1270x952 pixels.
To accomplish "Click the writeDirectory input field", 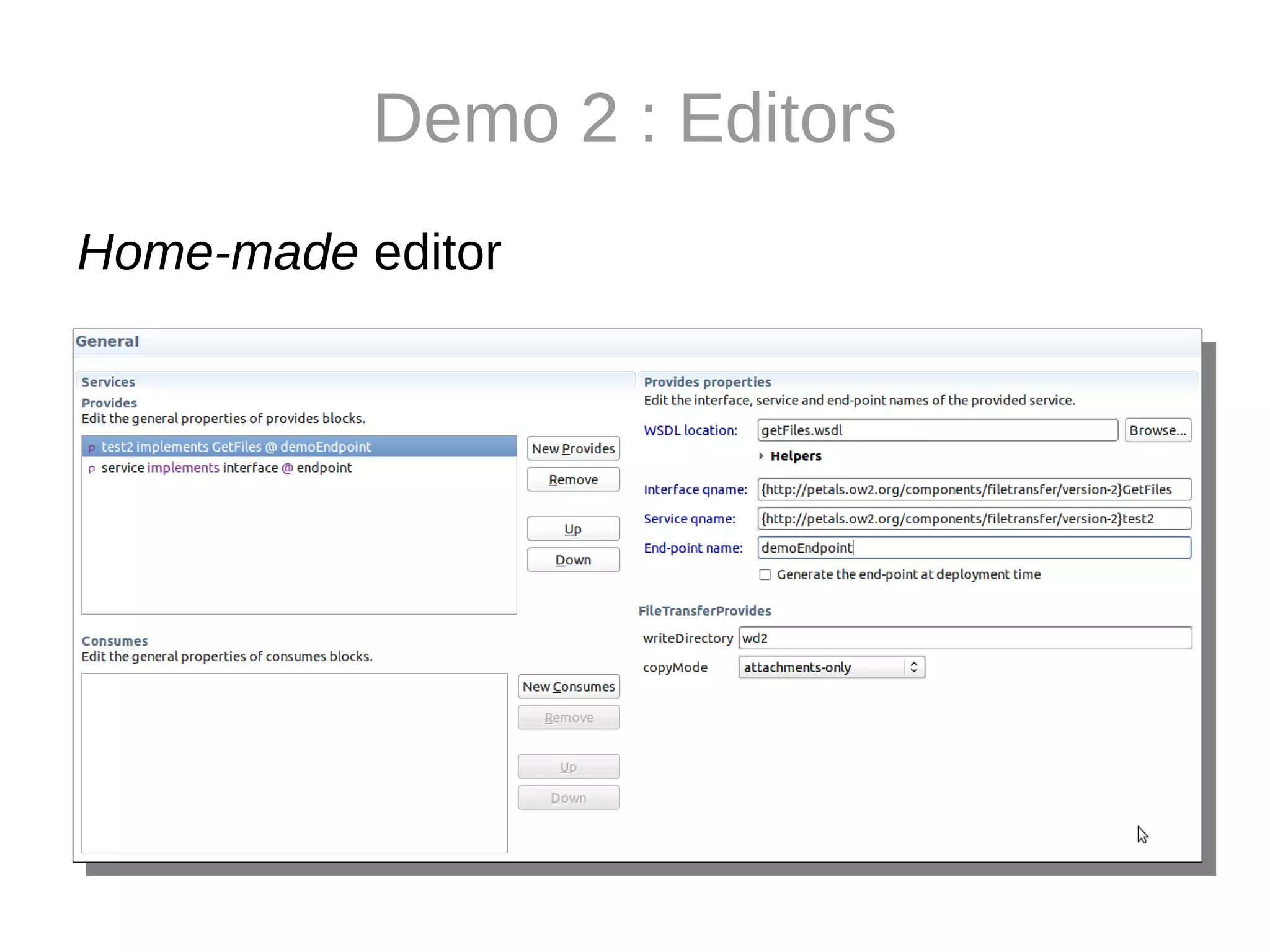I will [x=965, y=638].
